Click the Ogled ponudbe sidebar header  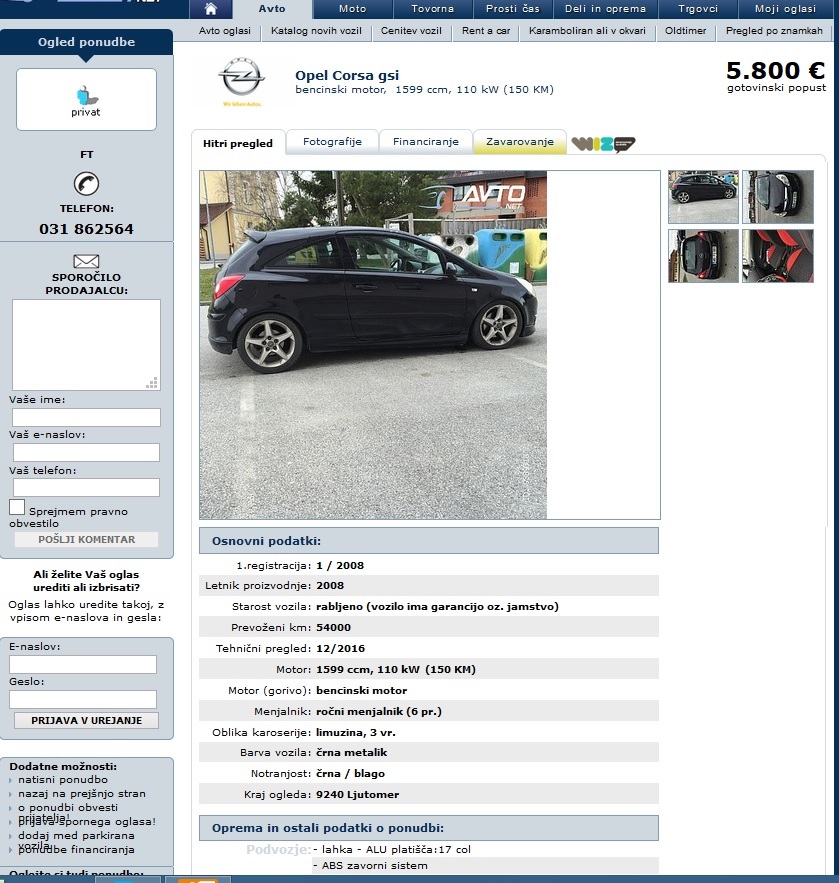(86, 42)
